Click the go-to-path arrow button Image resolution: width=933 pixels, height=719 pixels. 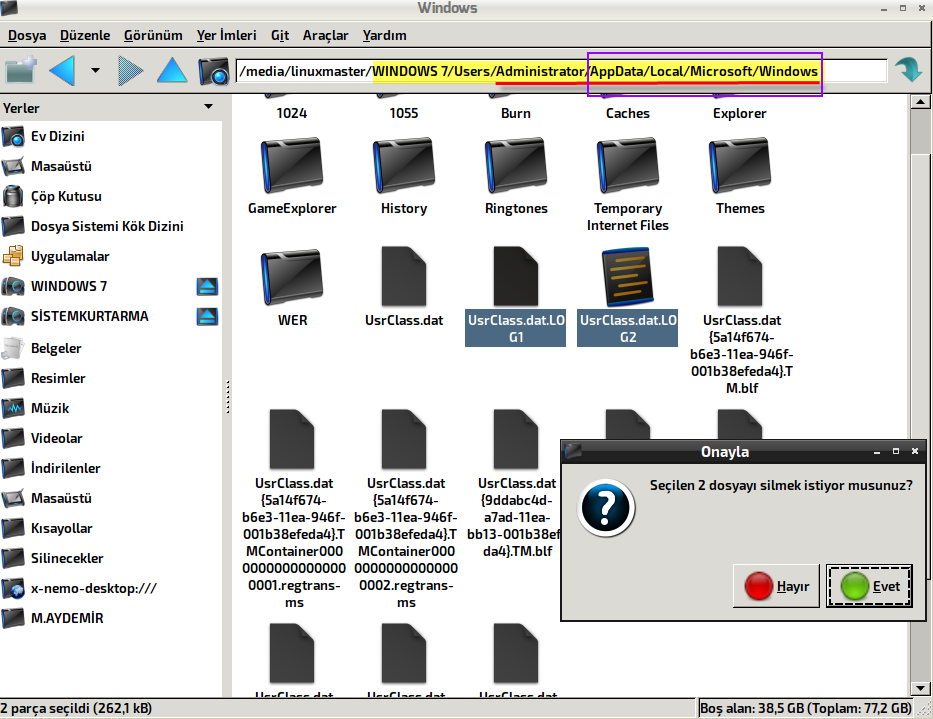(x=907, y=70)
